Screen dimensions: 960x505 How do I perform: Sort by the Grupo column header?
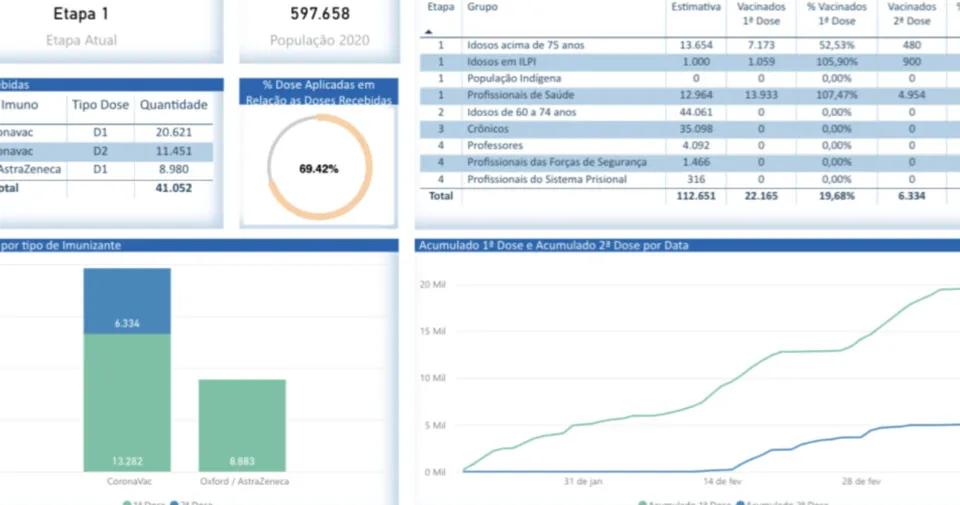click(482, 7)
